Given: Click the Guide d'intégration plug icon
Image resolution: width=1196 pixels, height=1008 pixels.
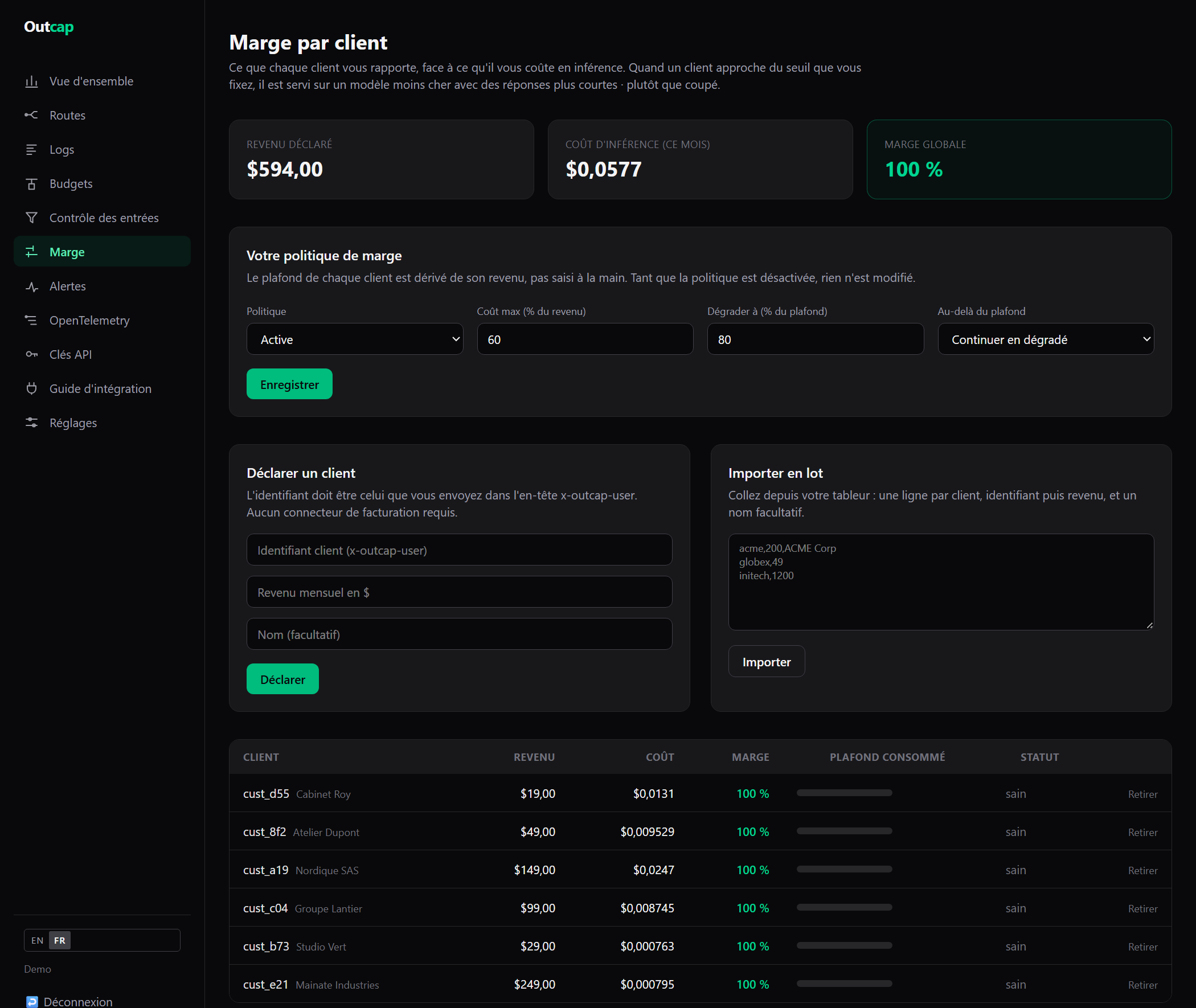Looking at the screenshot, I should click(x=31, y=388).
